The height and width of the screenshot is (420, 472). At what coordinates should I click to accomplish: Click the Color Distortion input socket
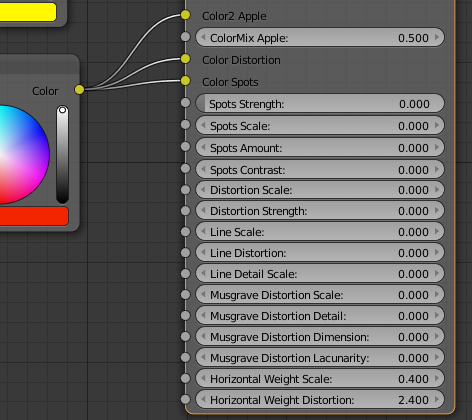coord(186,59)
